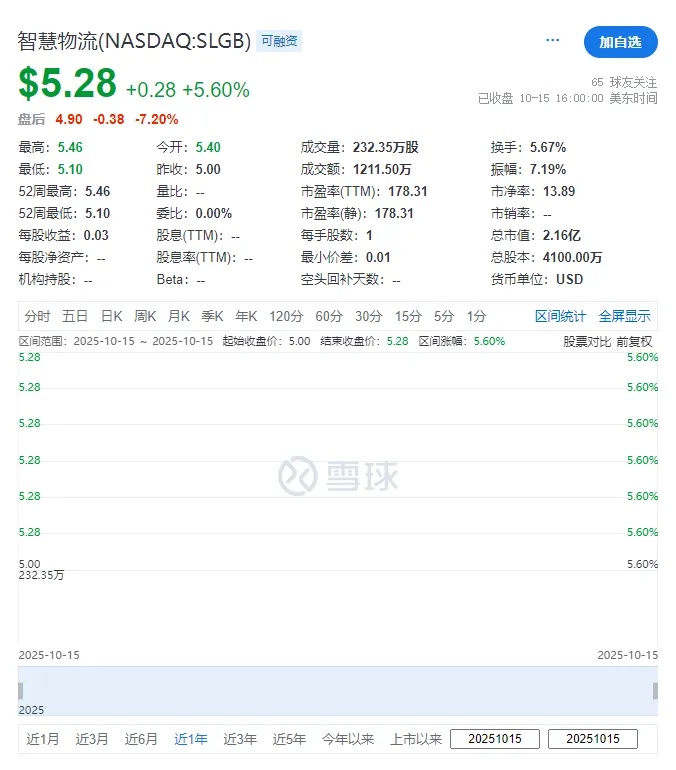Viewport: 676px width, 770px height.
Task: Click the 市盈率(TTM) value 178.31
Action: 407,192
